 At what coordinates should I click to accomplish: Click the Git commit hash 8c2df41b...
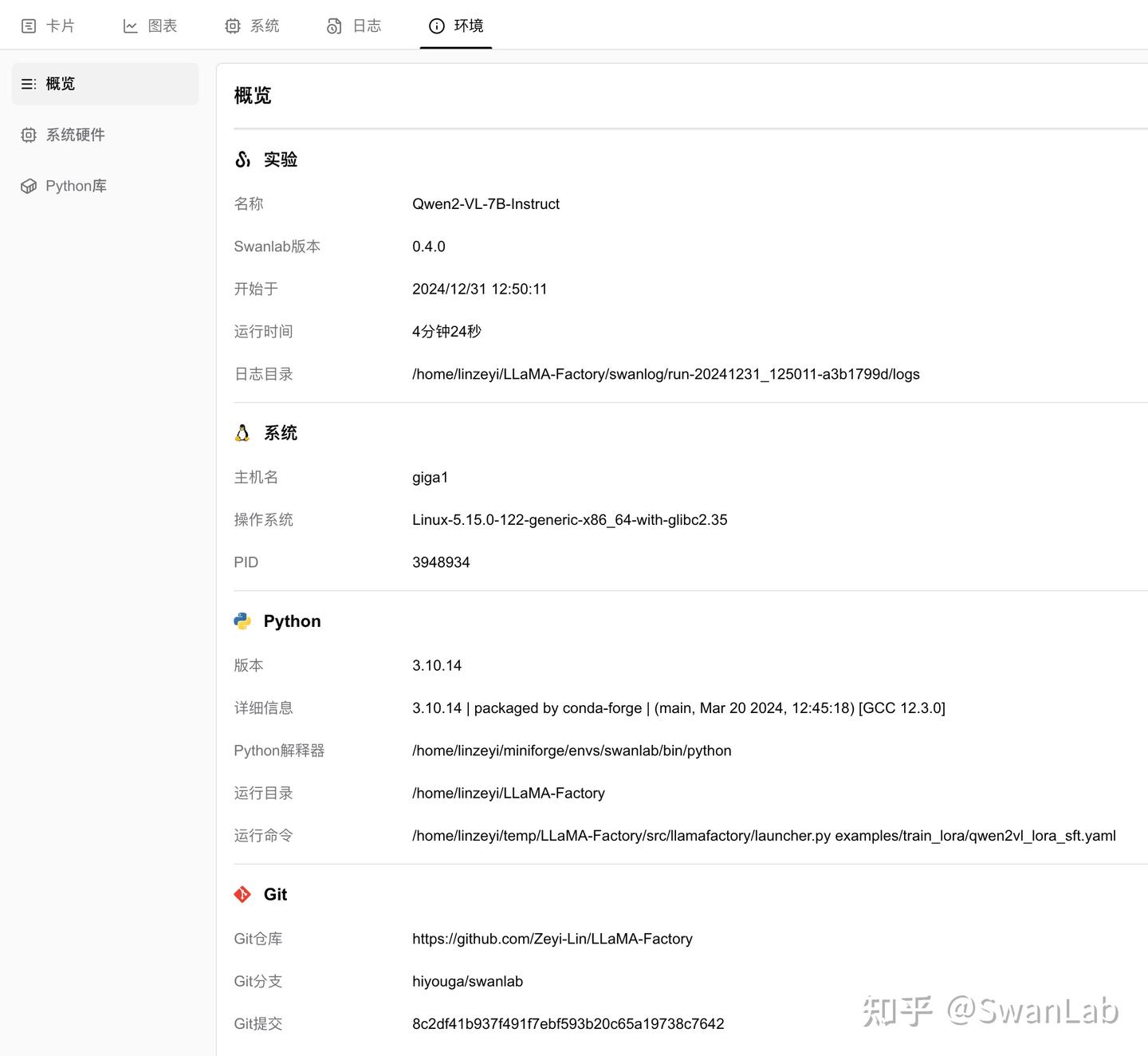click(x=568, y=1024)
